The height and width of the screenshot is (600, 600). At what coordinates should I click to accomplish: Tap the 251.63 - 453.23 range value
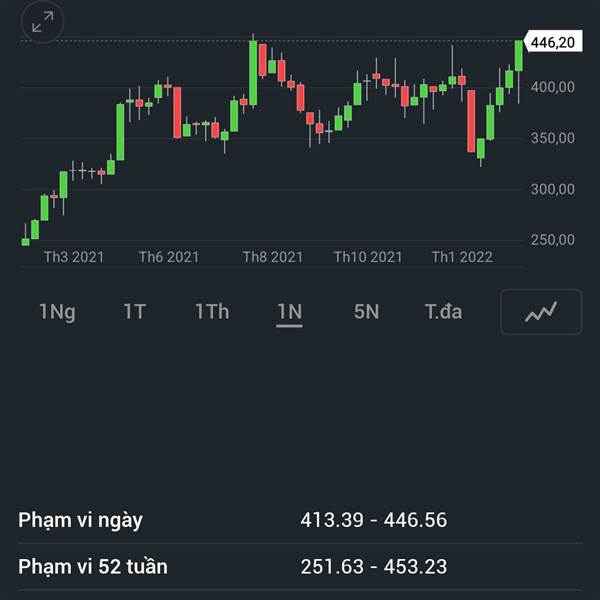(x=373, y=567)
